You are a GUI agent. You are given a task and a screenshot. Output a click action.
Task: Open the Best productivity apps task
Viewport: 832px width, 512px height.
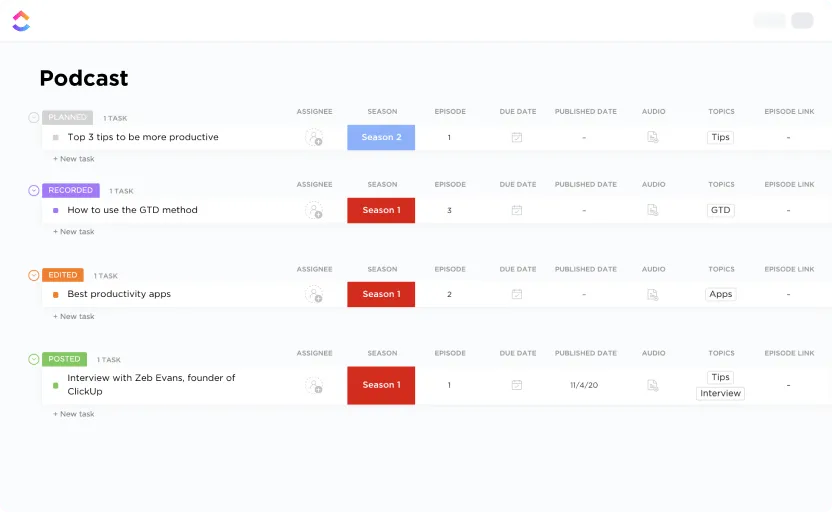point(119,294)
